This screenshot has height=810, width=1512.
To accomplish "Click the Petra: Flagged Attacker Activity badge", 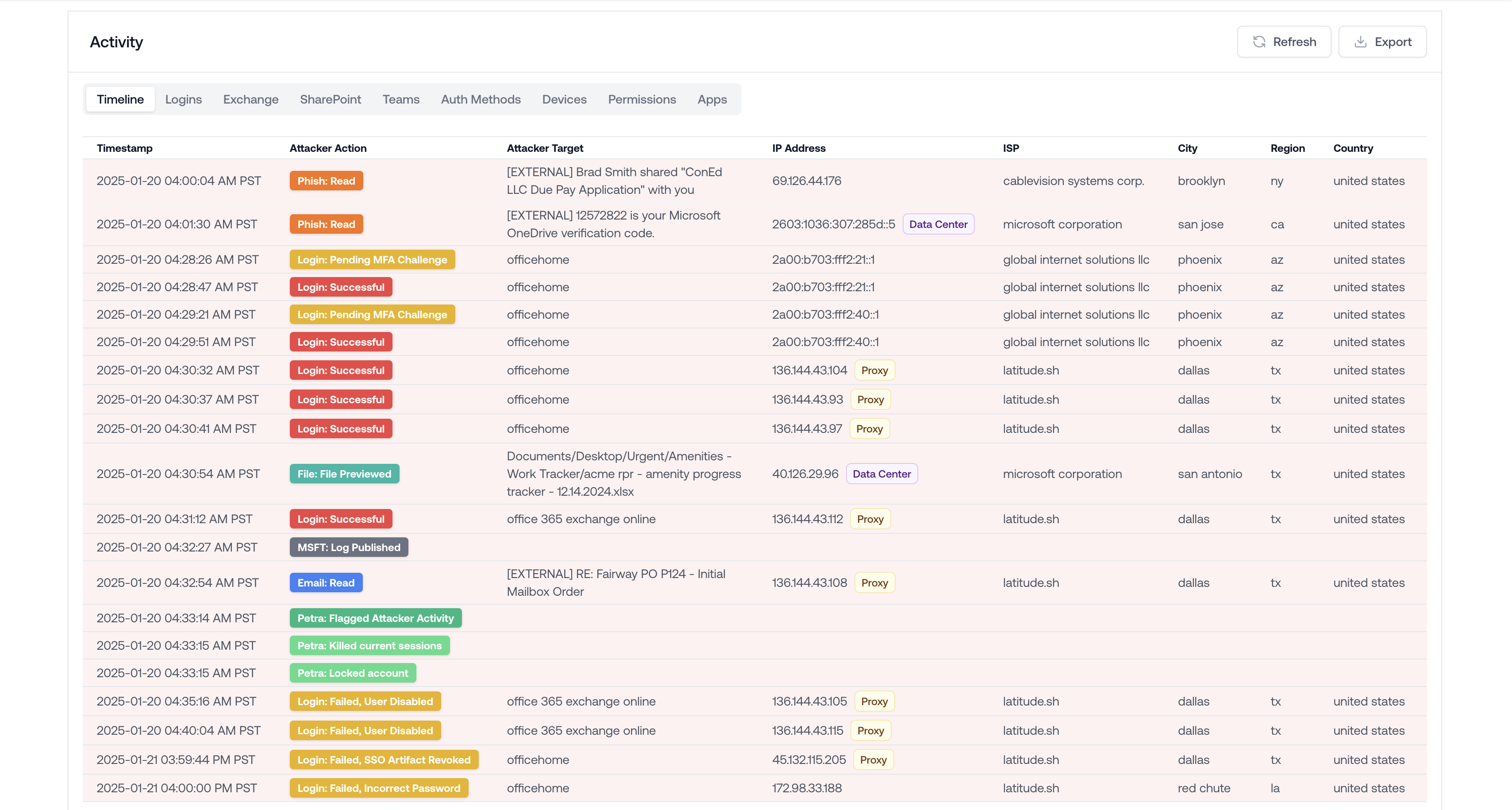I will point(375,618).
